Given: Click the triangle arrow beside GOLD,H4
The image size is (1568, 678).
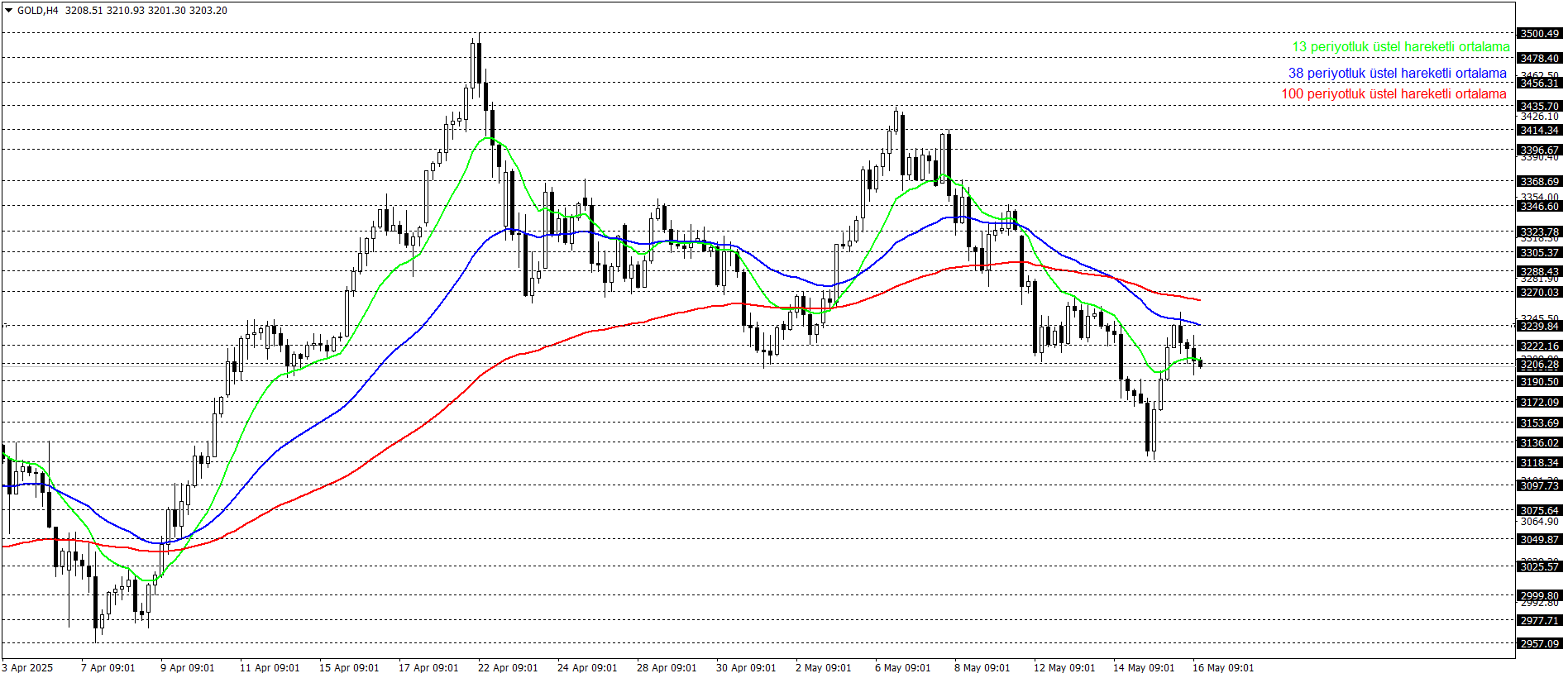Looking at the screenshot, I should click(x=8, y=11).
